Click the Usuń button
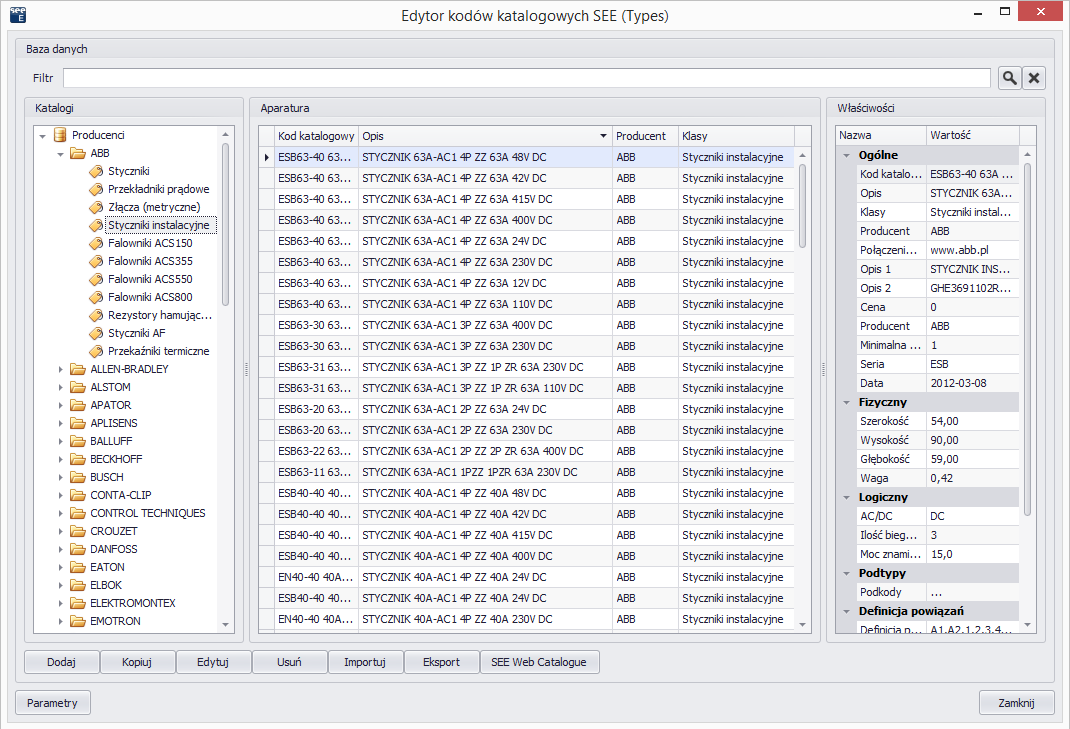1070x729 pixels. (x=289, y=662)
